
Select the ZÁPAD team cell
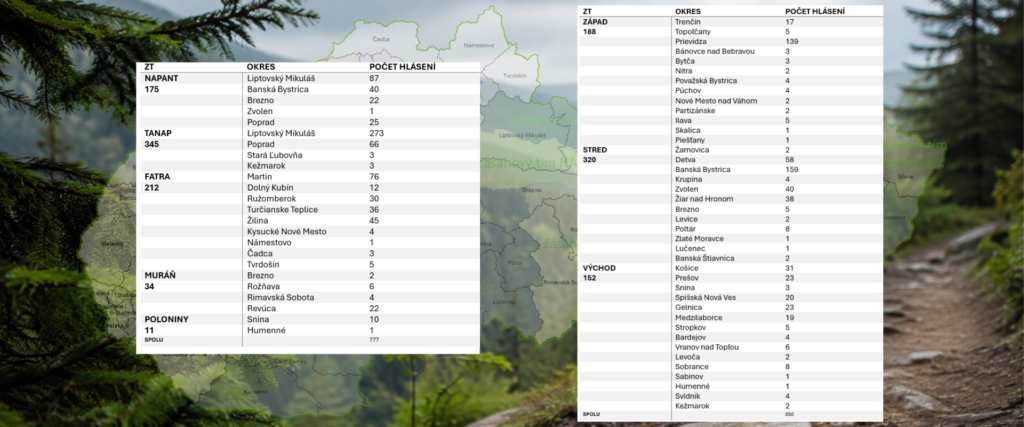pos(595,22)
